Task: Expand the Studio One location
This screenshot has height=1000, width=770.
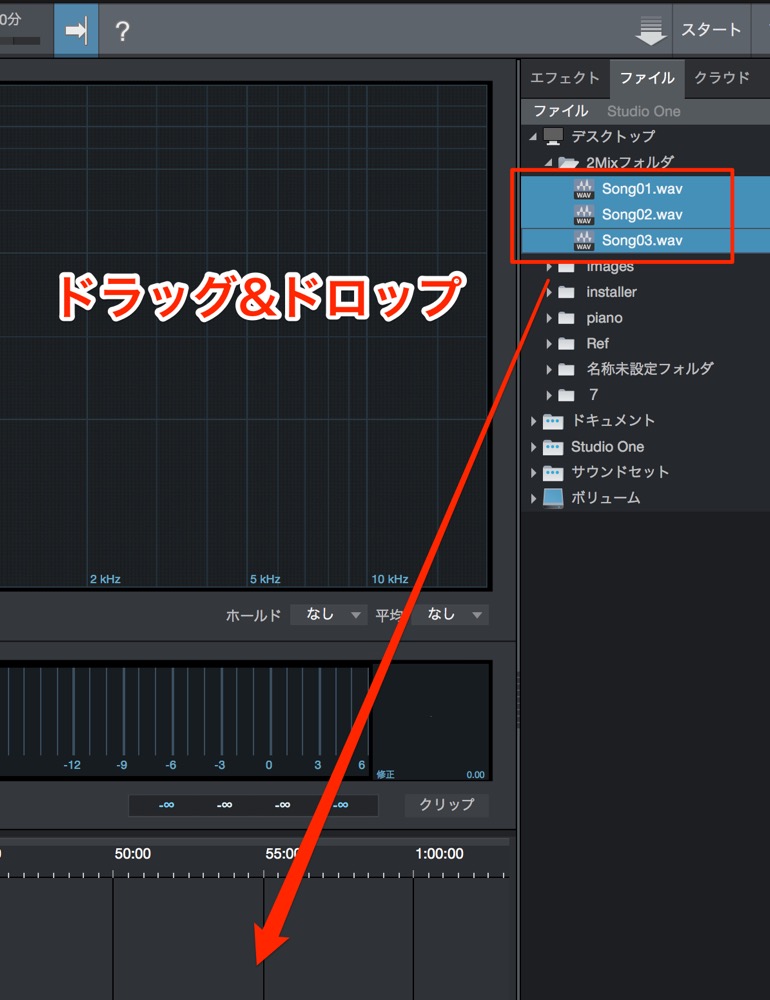Action: click(x=533, y=447)
